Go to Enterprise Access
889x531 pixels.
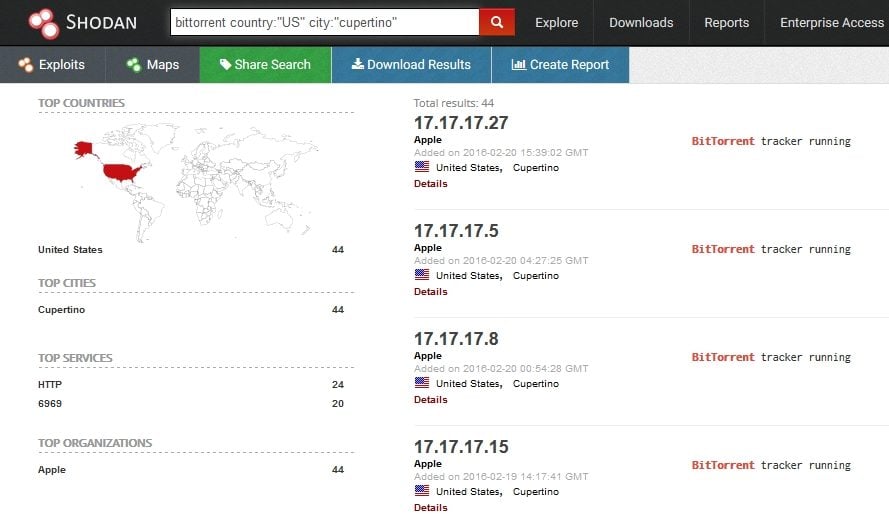(x=832, y=23)
